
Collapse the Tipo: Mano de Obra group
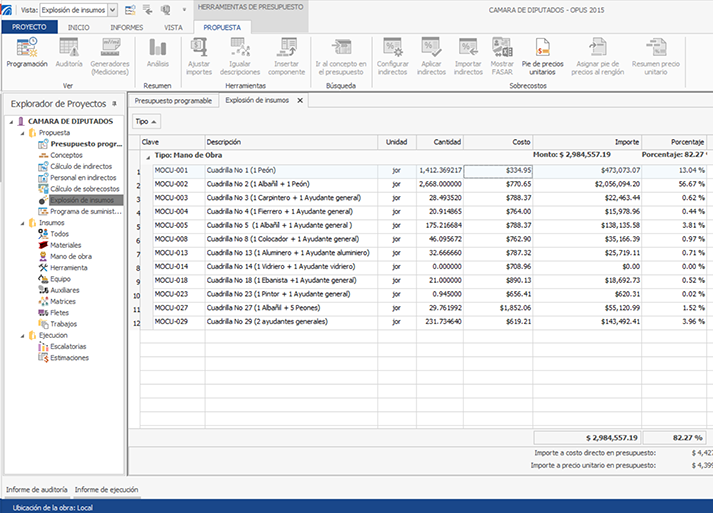tap(148, 157)
